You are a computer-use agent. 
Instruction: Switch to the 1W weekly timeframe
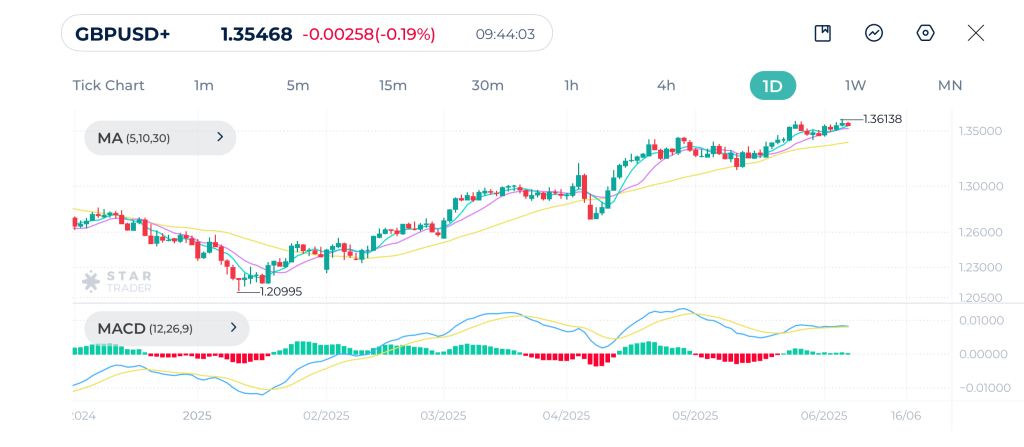[x=855, y=85]
